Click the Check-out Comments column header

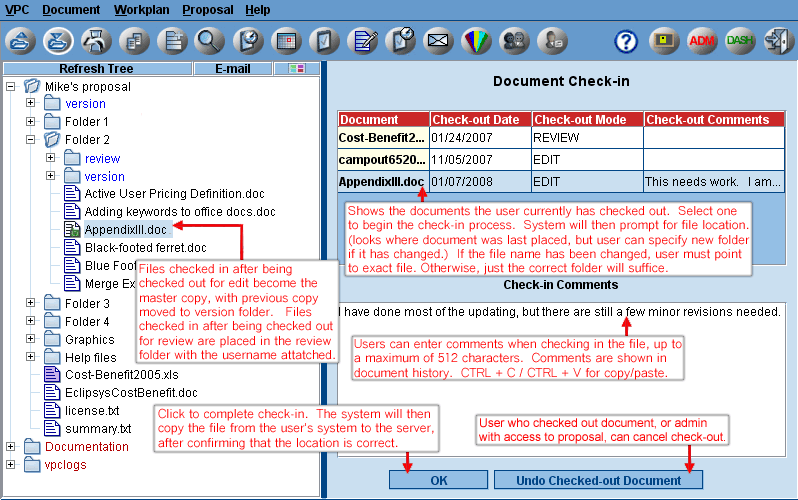(x=715, y=119)
